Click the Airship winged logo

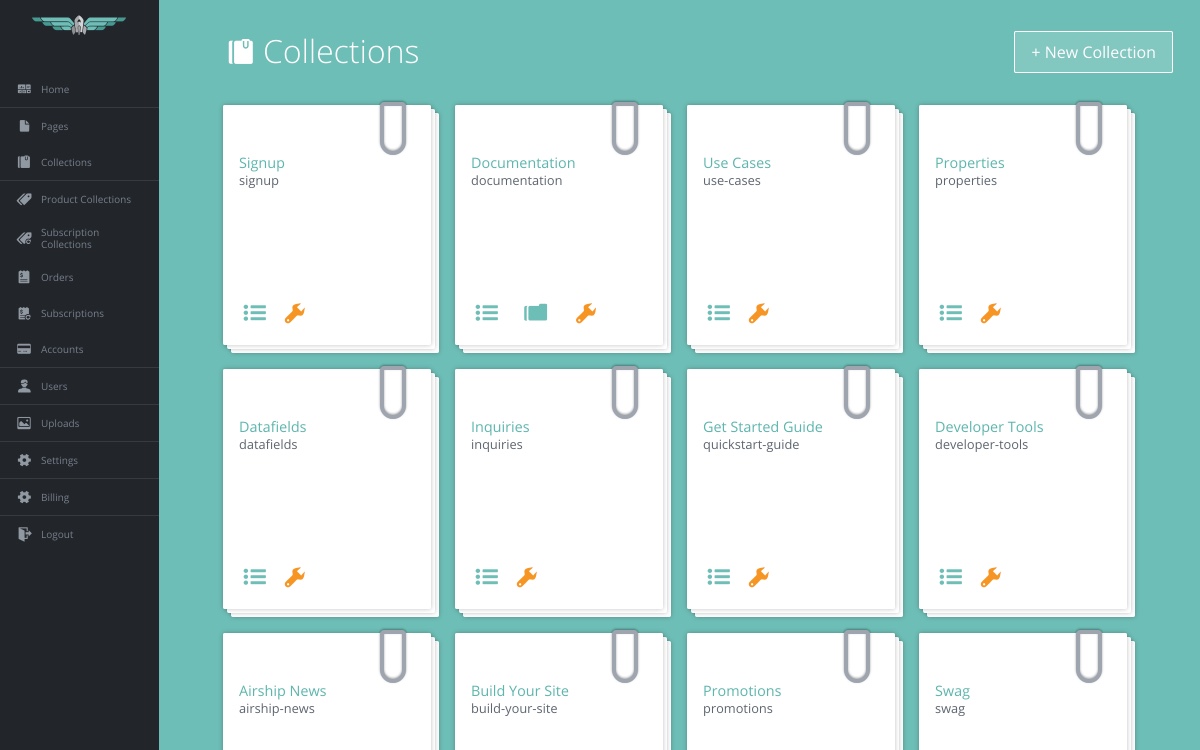click(79, 24)
